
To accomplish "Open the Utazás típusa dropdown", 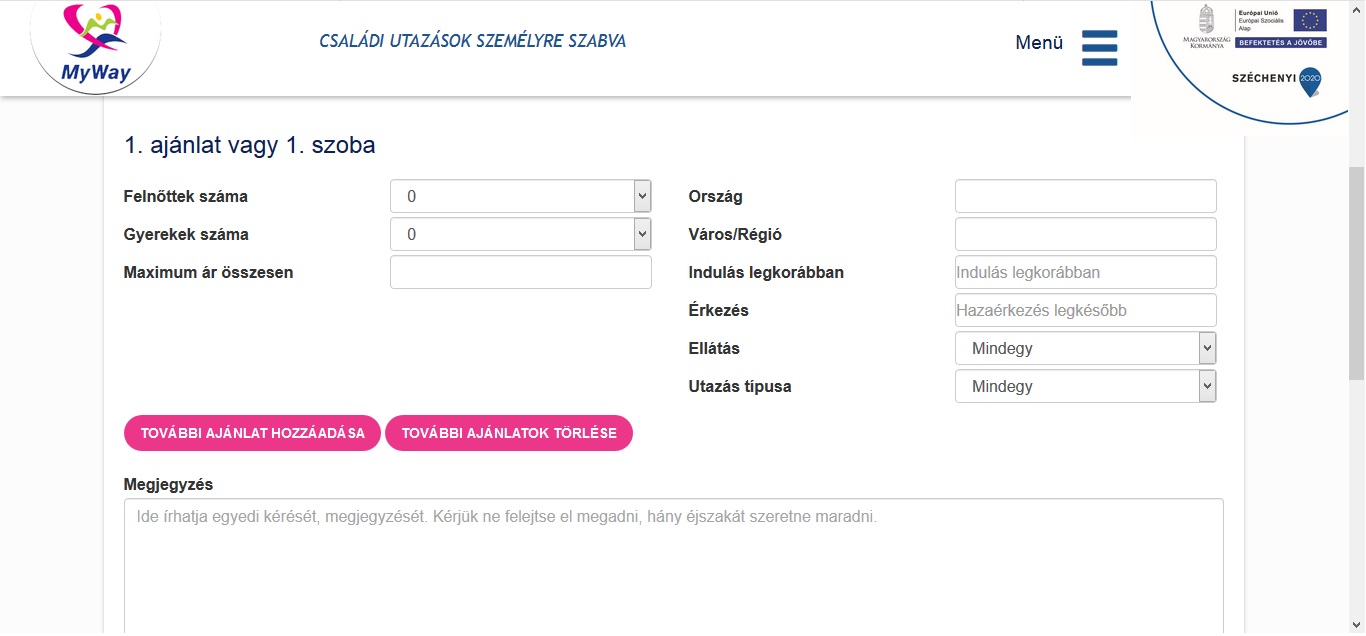I will click(1085, 387).
